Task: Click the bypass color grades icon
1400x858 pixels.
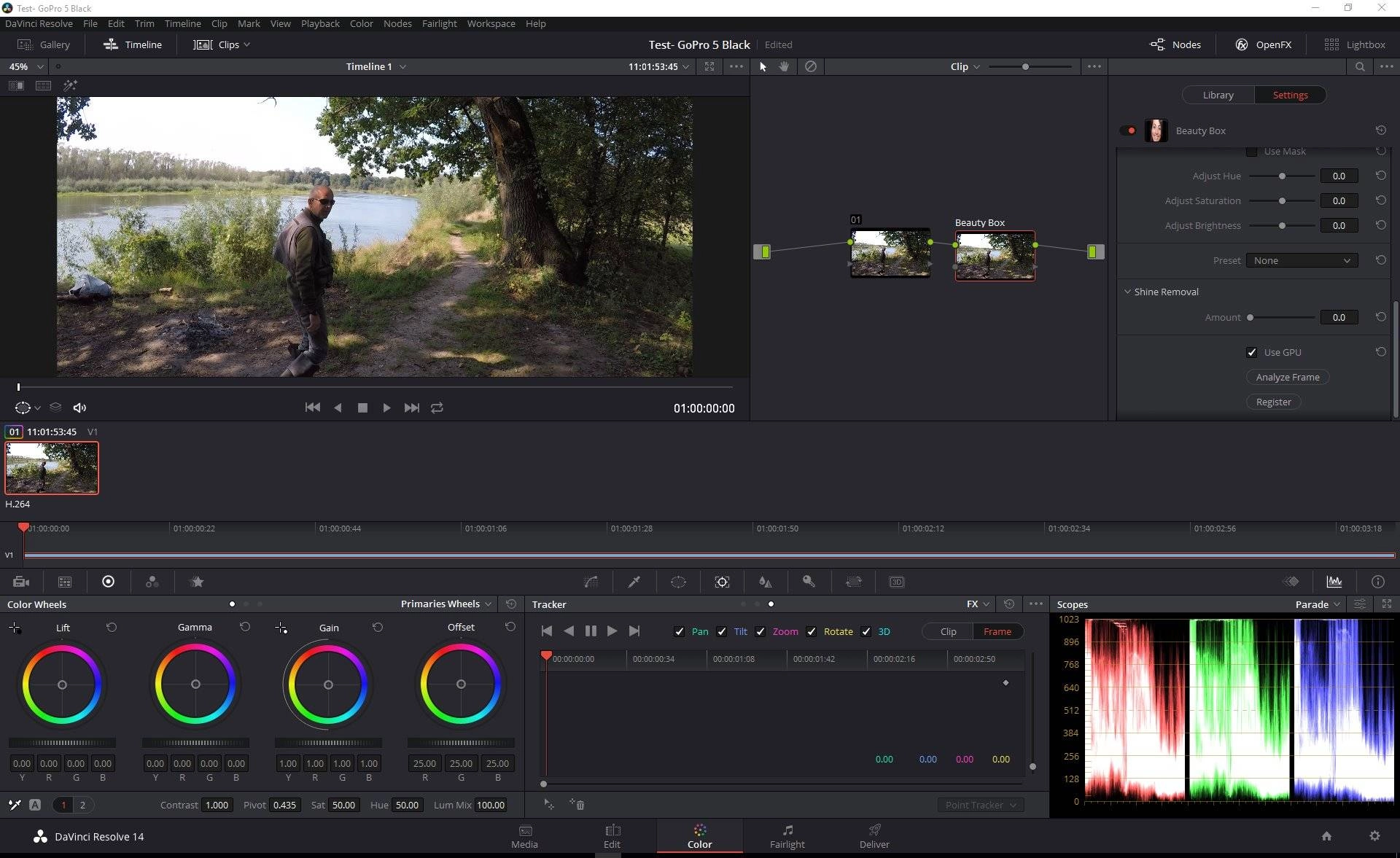Action: tap(811, 66)
